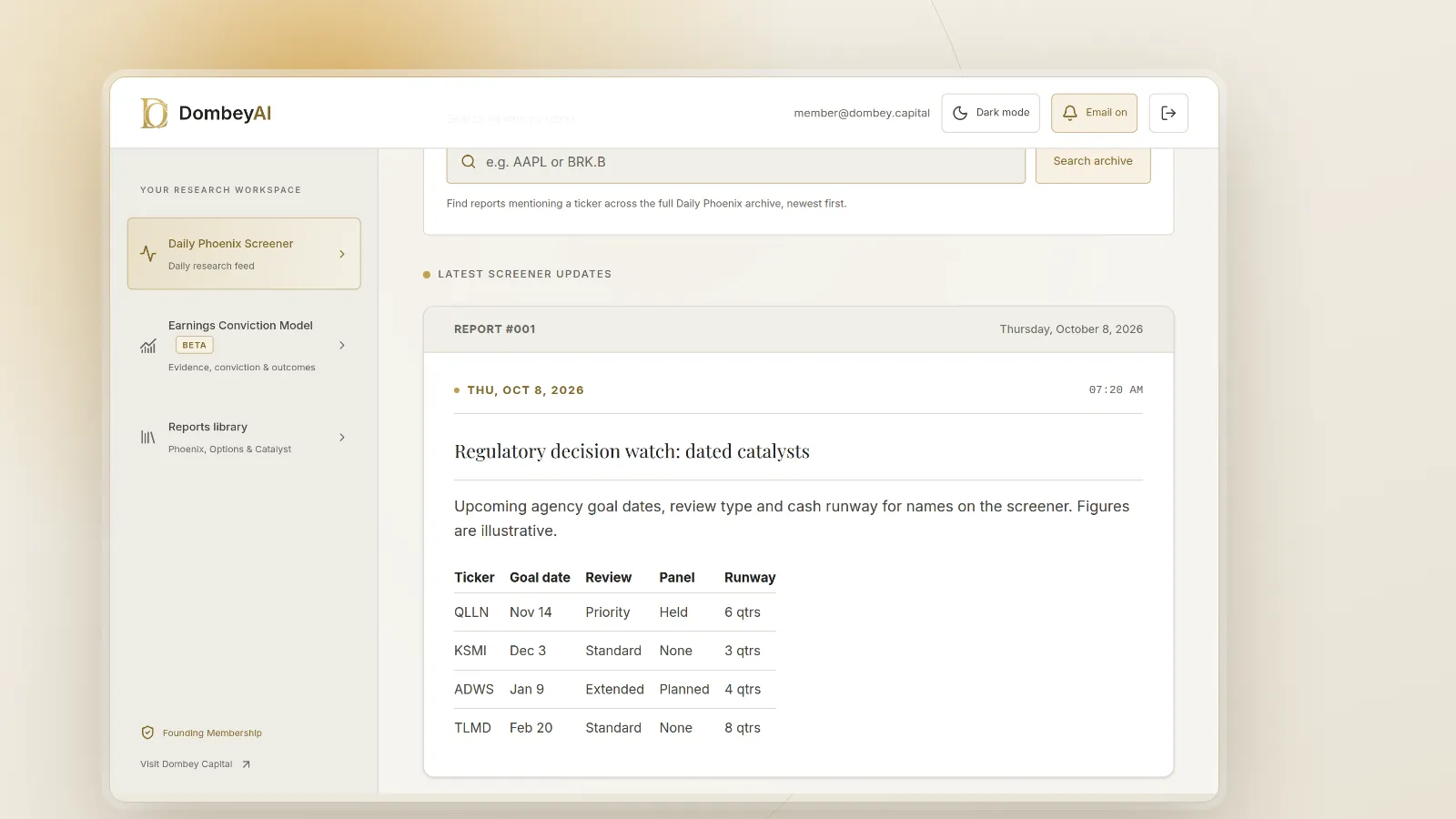Open Daily Phoenix Screener
The width and height of the screenshot is (1456, 819).
(x=244, y=254)
